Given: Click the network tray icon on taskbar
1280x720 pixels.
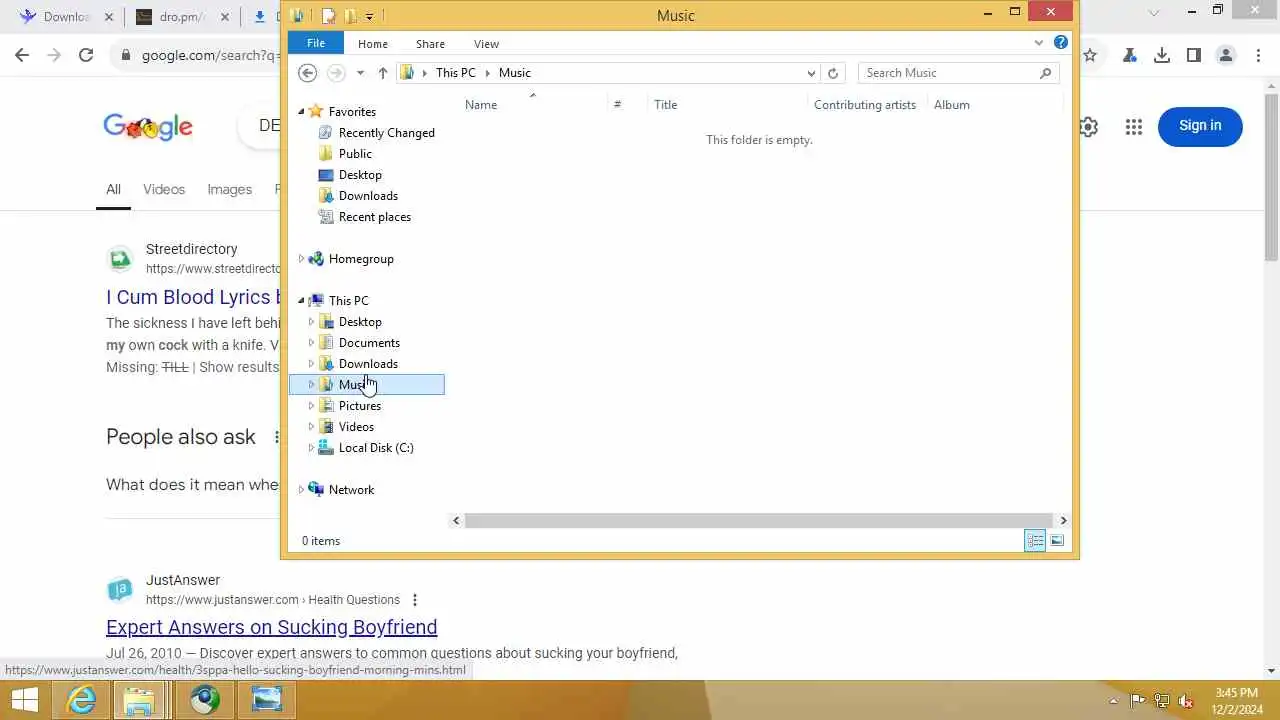Looking at the screenshot, I should (1162, 701).
